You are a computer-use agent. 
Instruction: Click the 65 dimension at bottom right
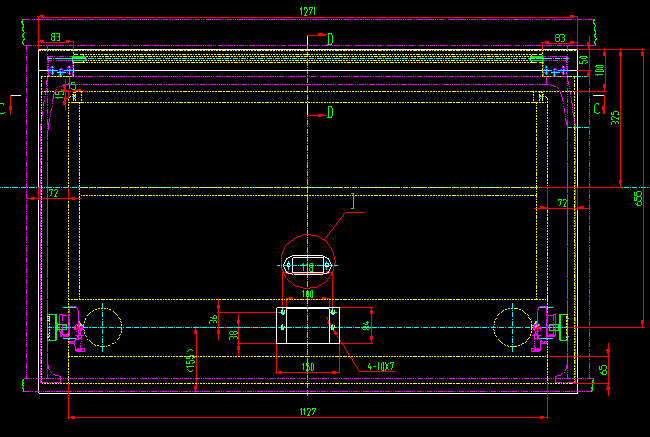602,369
